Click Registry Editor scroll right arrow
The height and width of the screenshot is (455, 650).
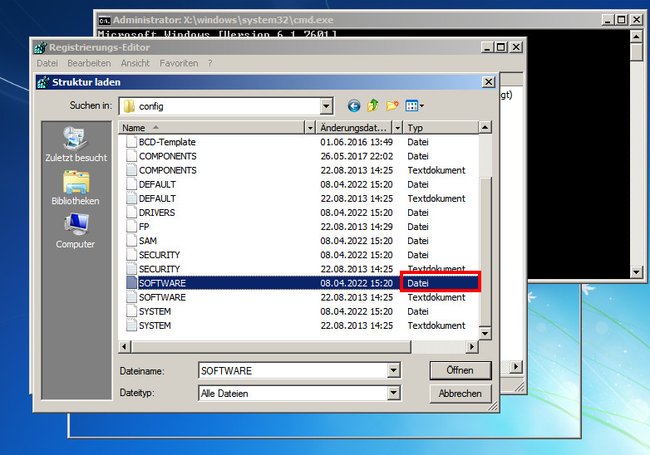coord(516,367)
